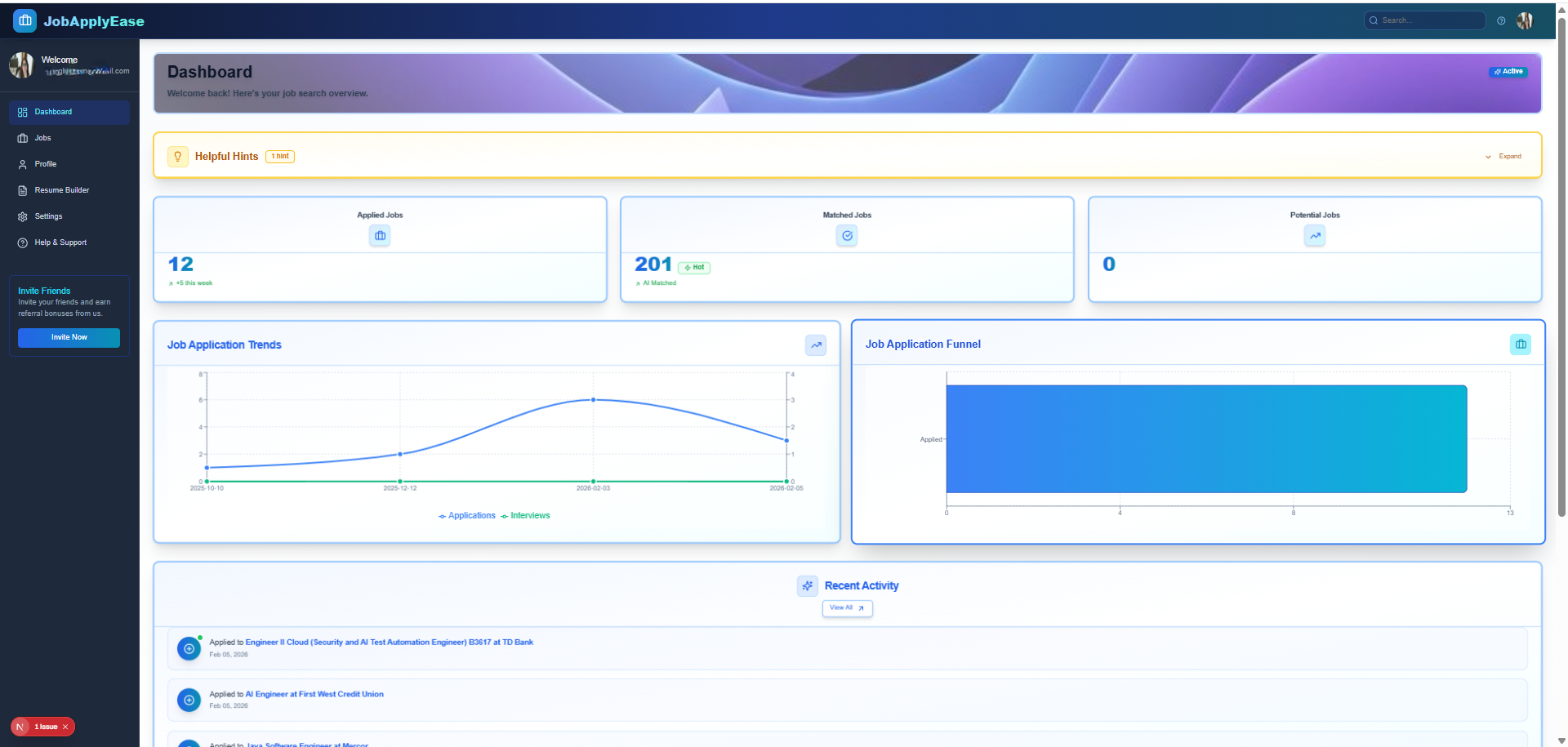Open the Dashboard grid icon in sidebar
Screen dimensions: 1568x747
click(x=23, y=112)
